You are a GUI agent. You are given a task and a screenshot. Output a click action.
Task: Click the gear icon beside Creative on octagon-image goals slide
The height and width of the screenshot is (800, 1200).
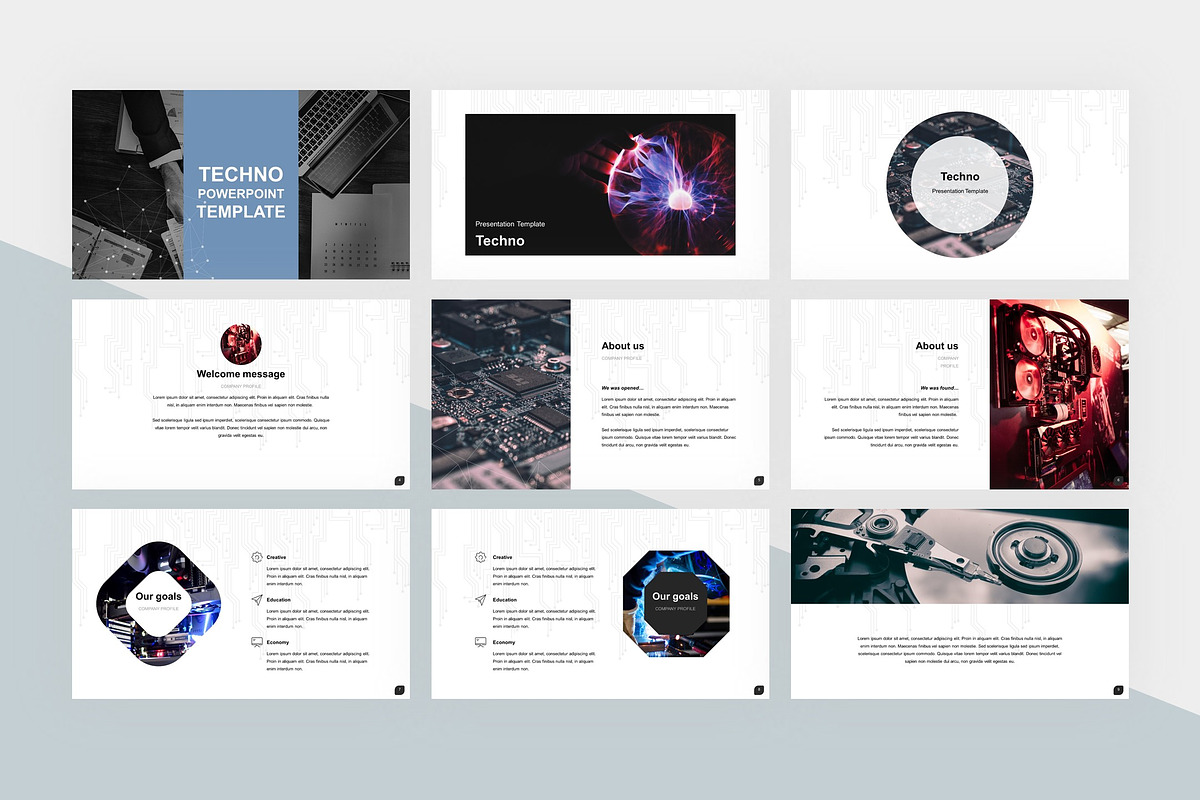point(481,557)
